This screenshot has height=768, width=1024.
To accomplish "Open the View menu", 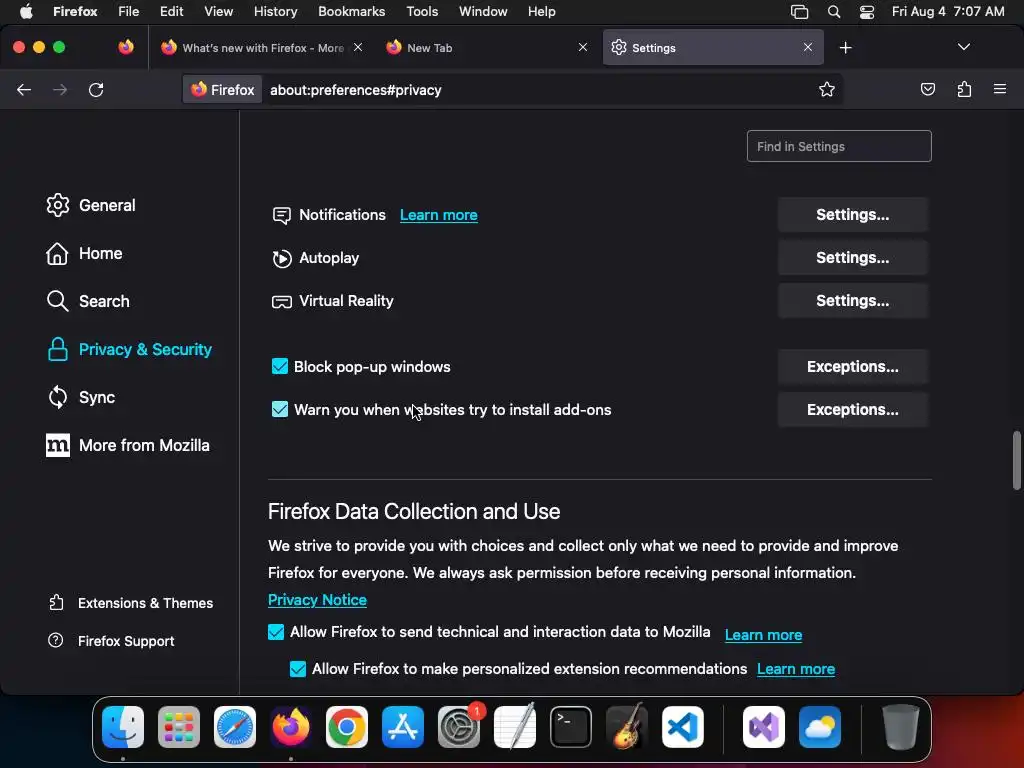I will coord(218,12).
